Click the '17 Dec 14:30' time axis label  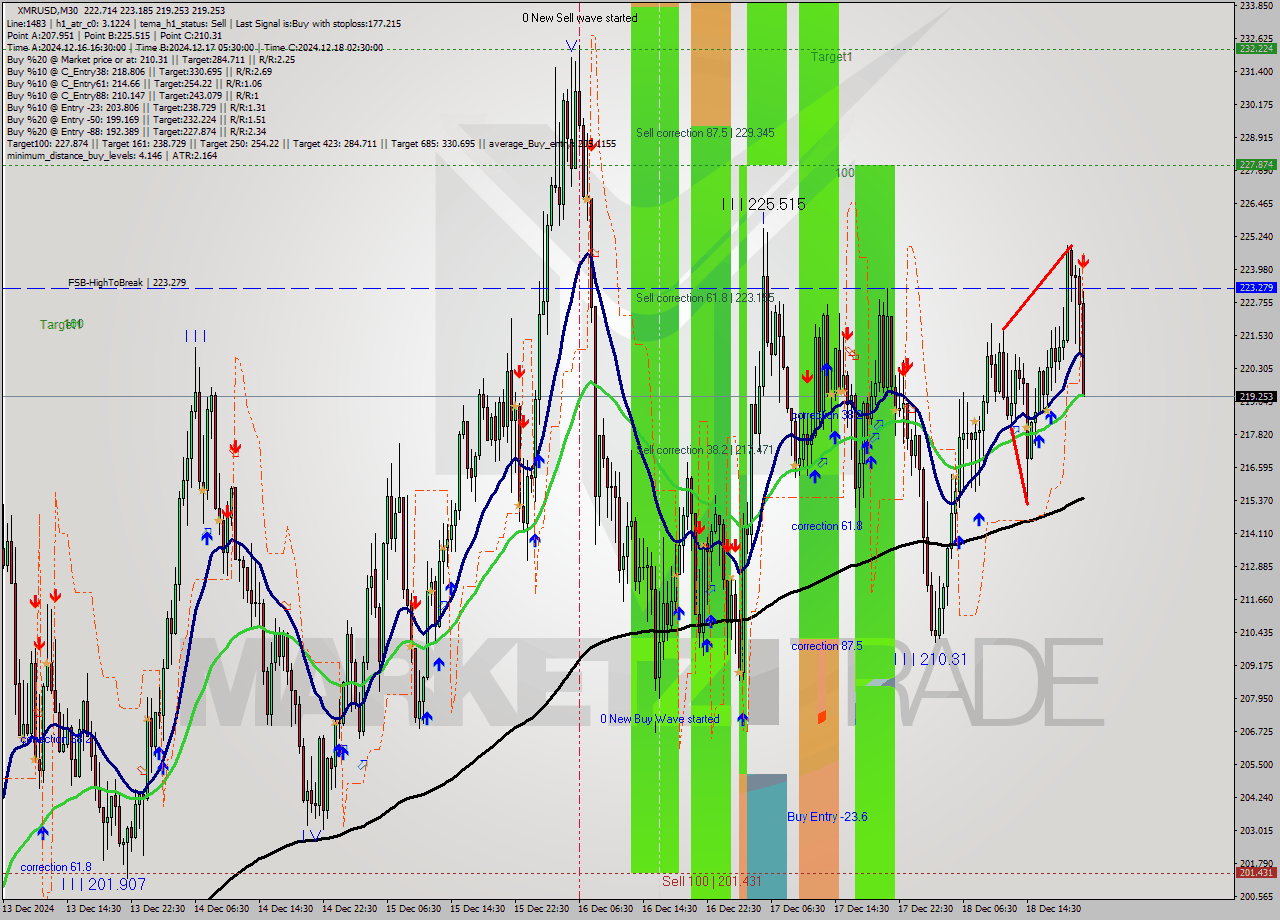[864, 909]
